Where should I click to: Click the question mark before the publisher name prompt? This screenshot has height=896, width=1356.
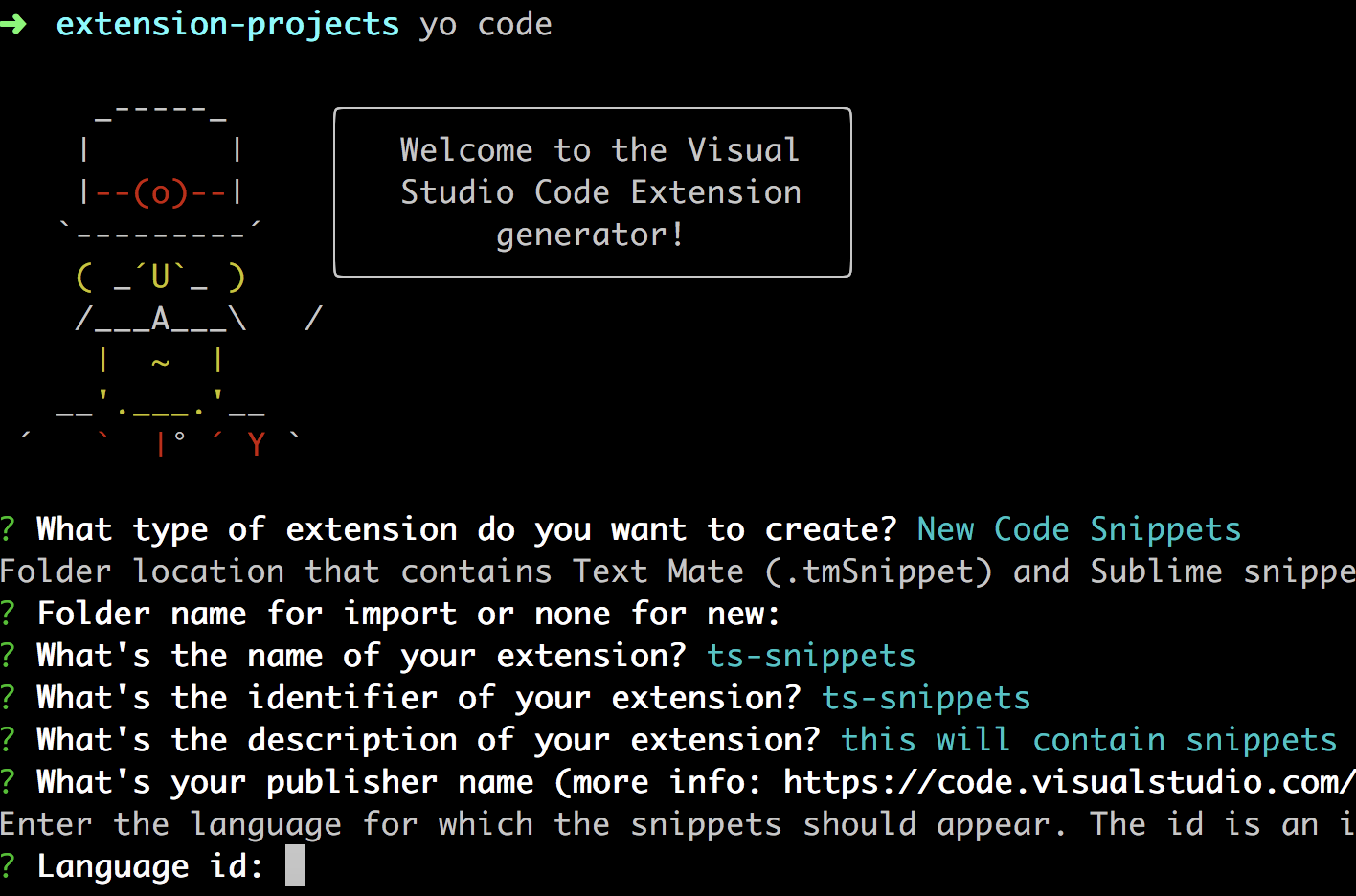point(8,782)
